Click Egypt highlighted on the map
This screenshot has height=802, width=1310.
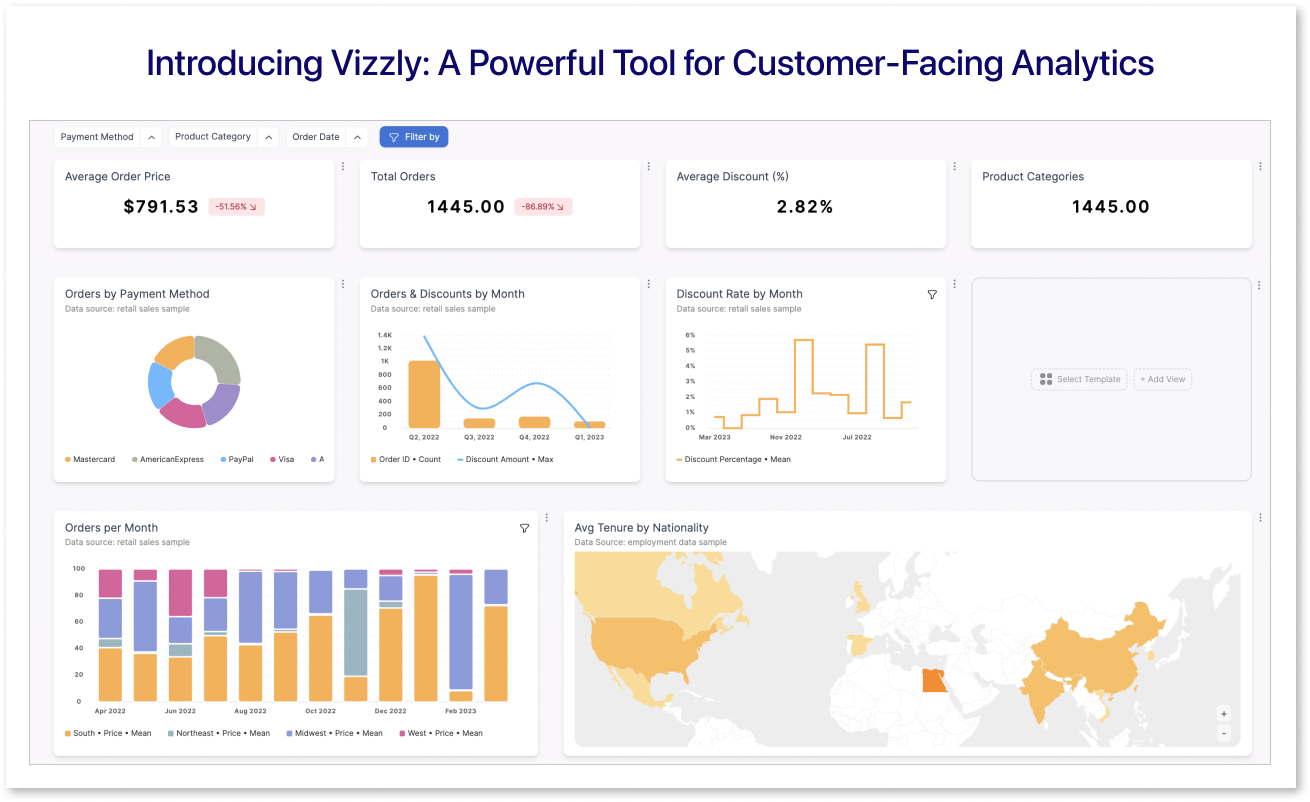[933, 681]
